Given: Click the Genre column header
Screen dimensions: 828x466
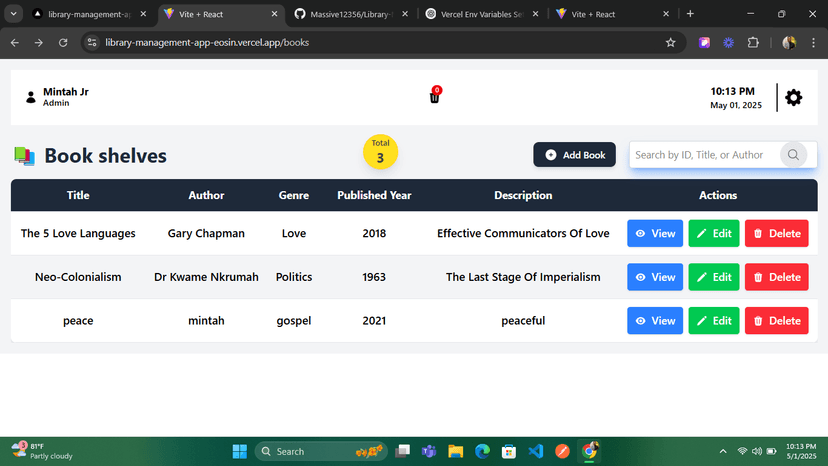Looking at the screenshot, I should pos(294,195).
